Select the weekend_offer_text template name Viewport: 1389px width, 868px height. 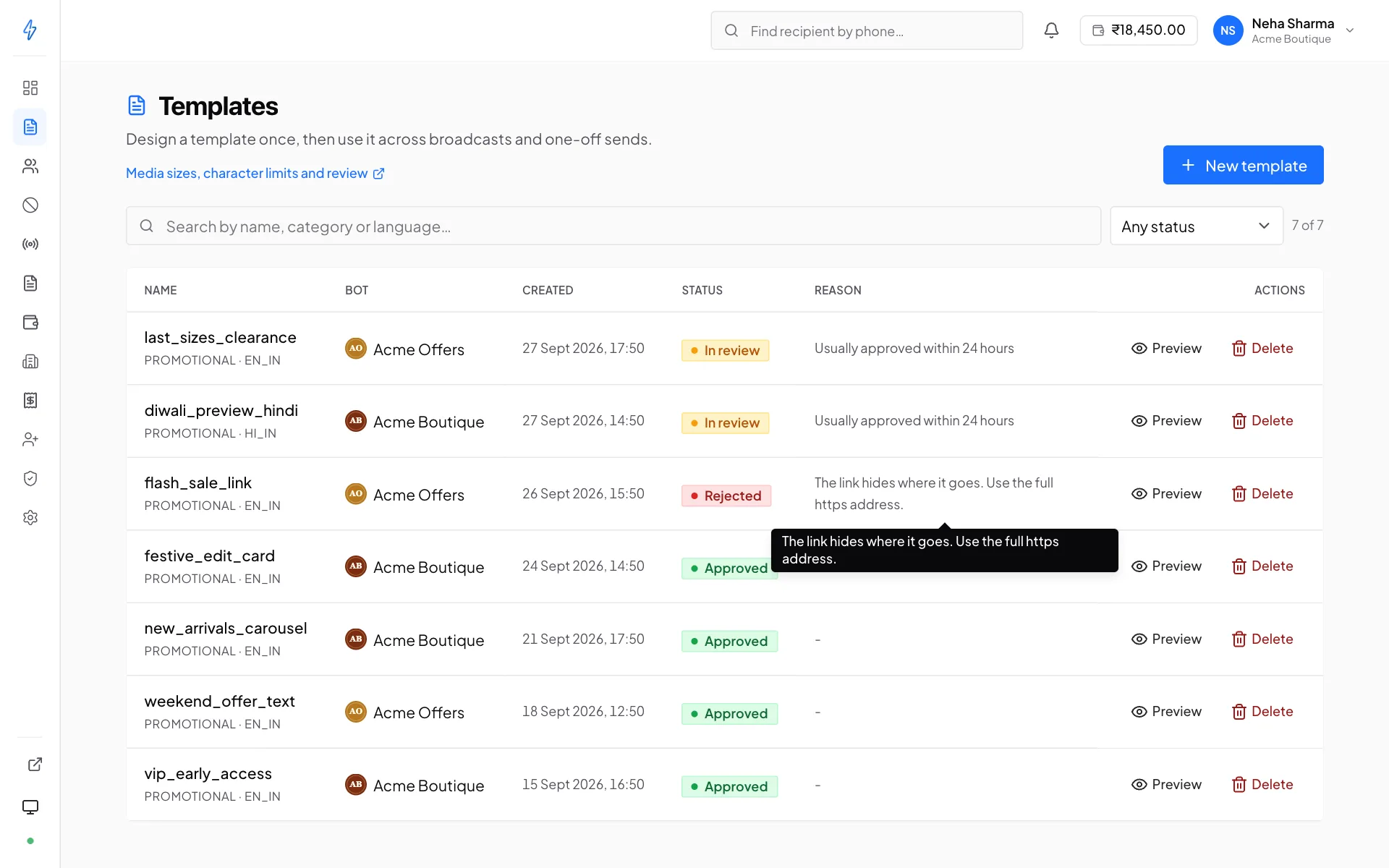click(x=219, y=702)
